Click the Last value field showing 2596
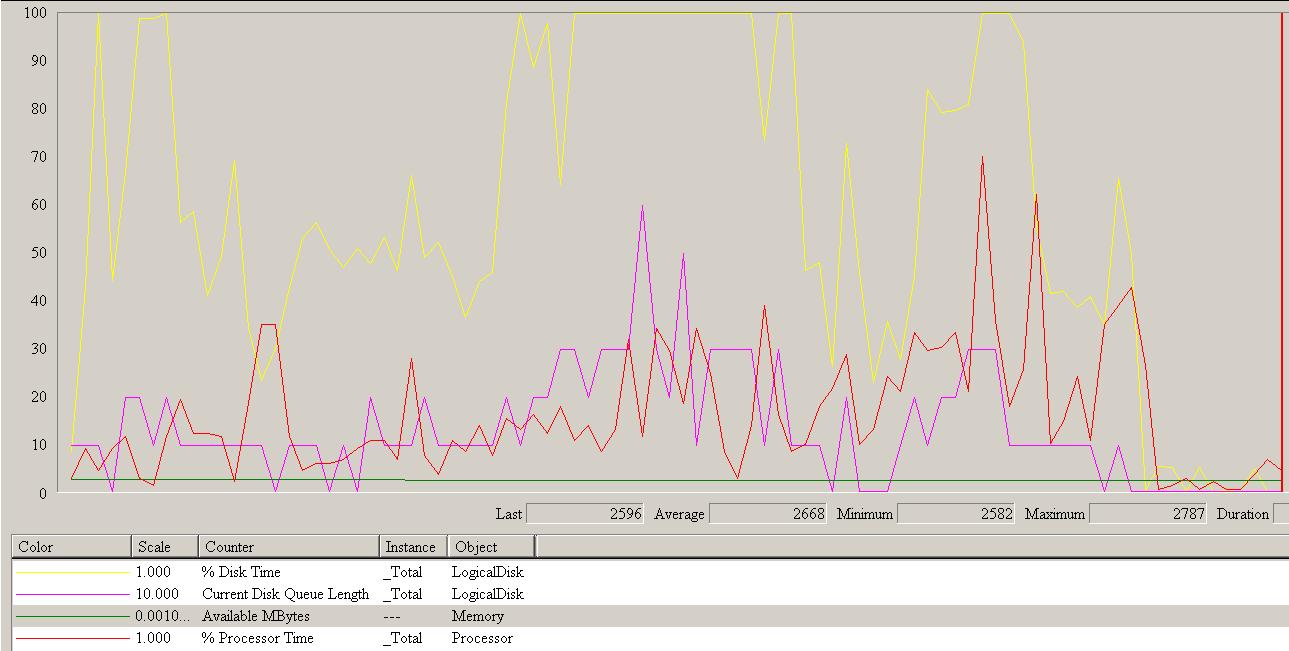1289x651 pixels. (585, 514)
